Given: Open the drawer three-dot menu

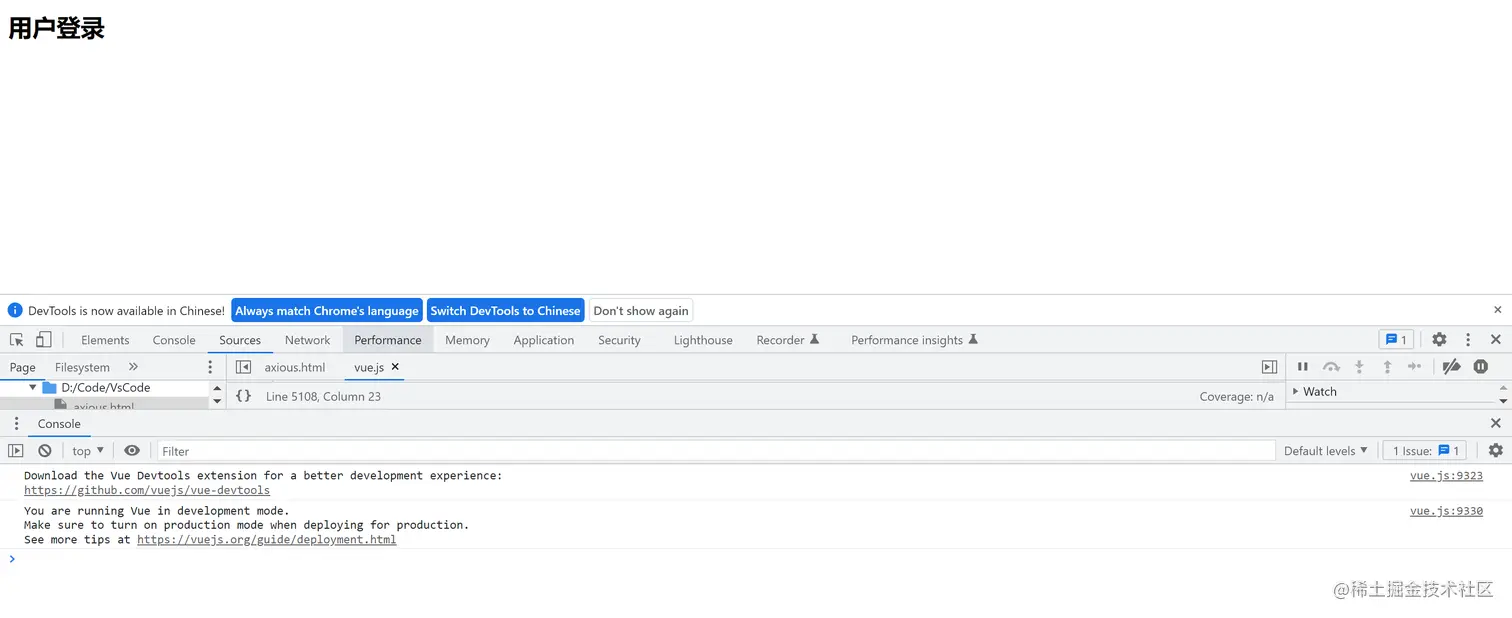Looking at the screenshot, I should pos(16,424).
